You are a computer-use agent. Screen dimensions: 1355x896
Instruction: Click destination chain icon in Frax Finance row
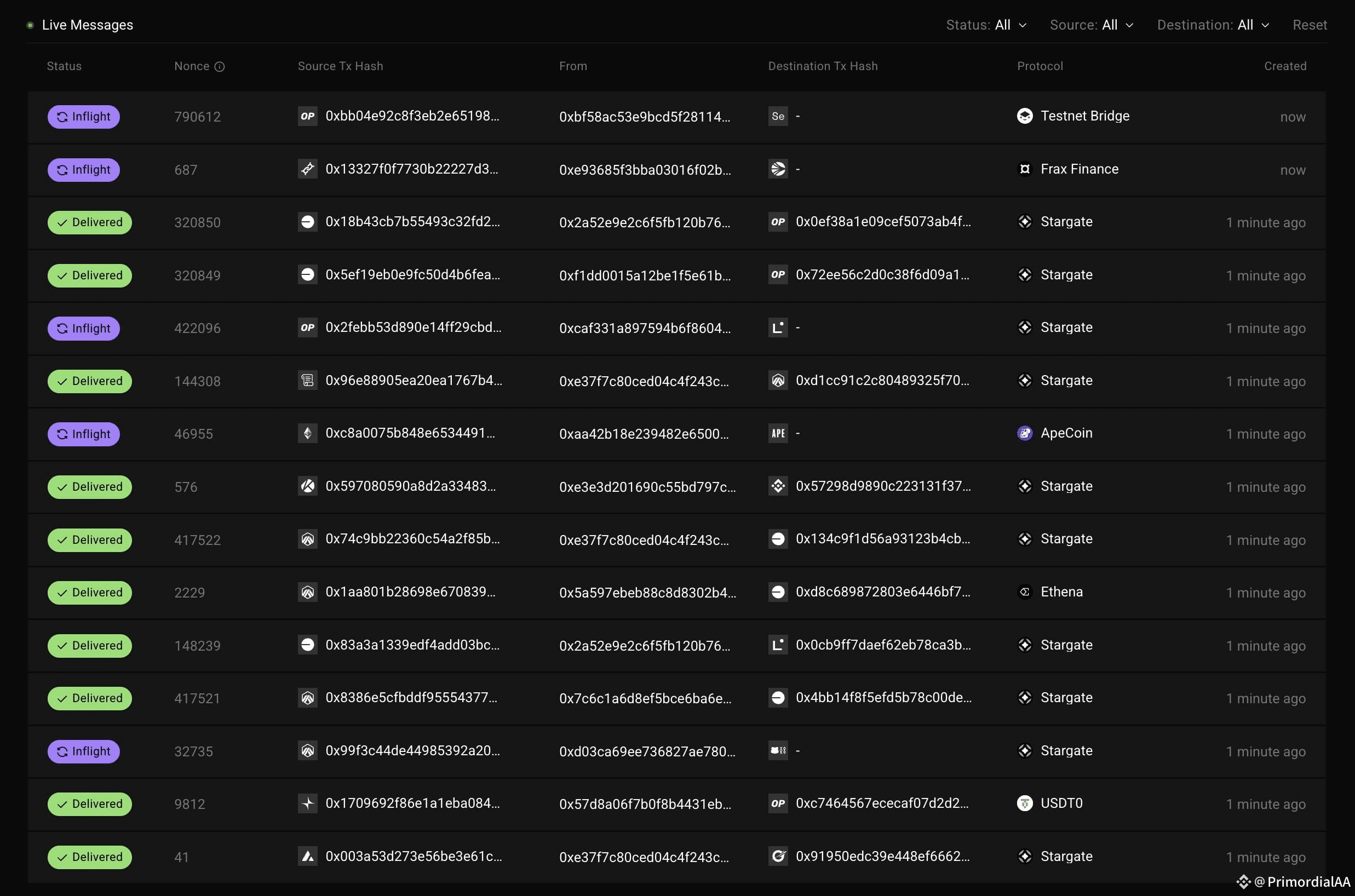click(778, 169)
